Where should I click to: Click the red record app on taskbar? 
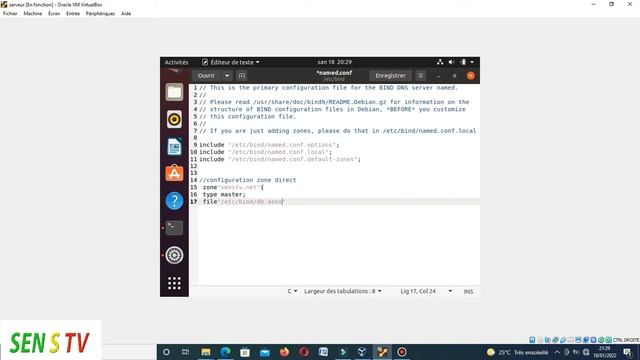(x=402, y=352)
